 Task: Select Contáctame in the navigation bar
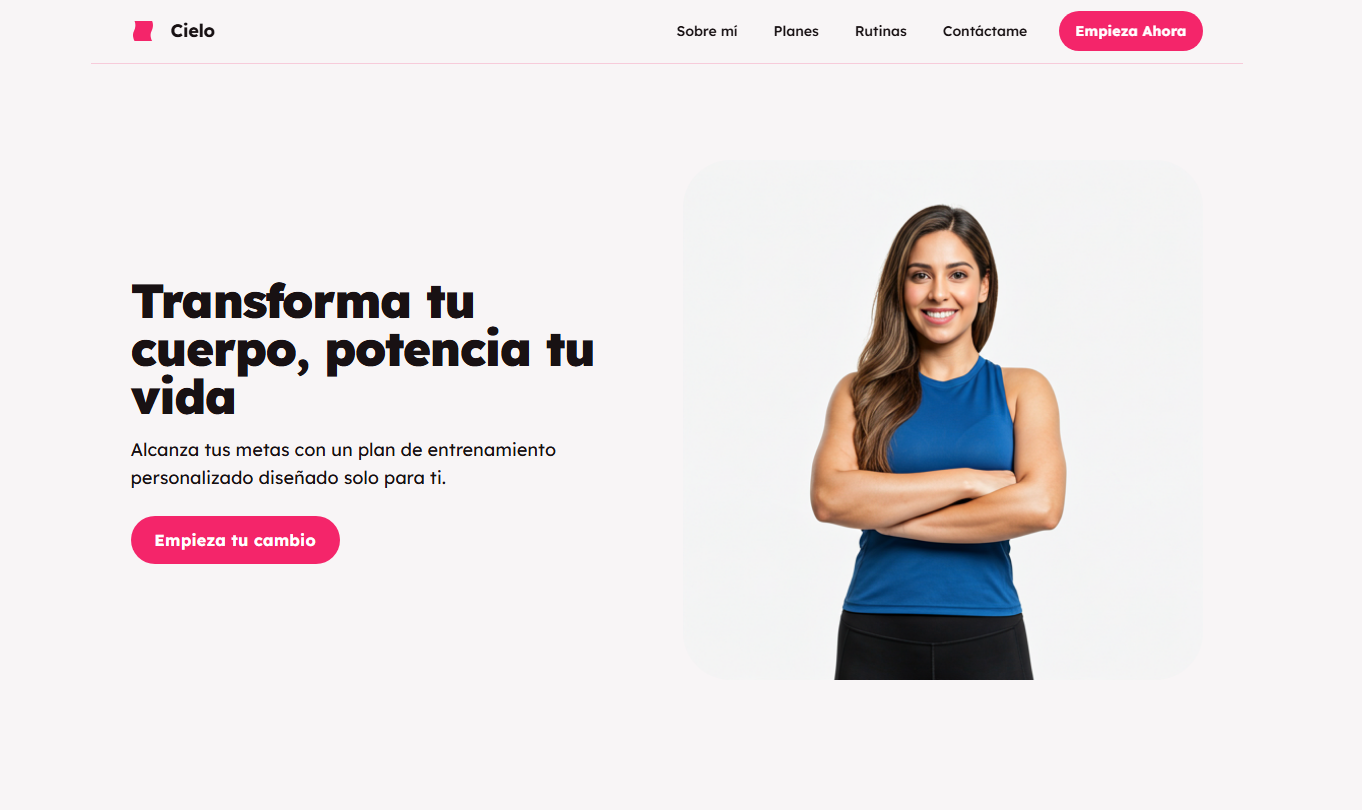985,31
